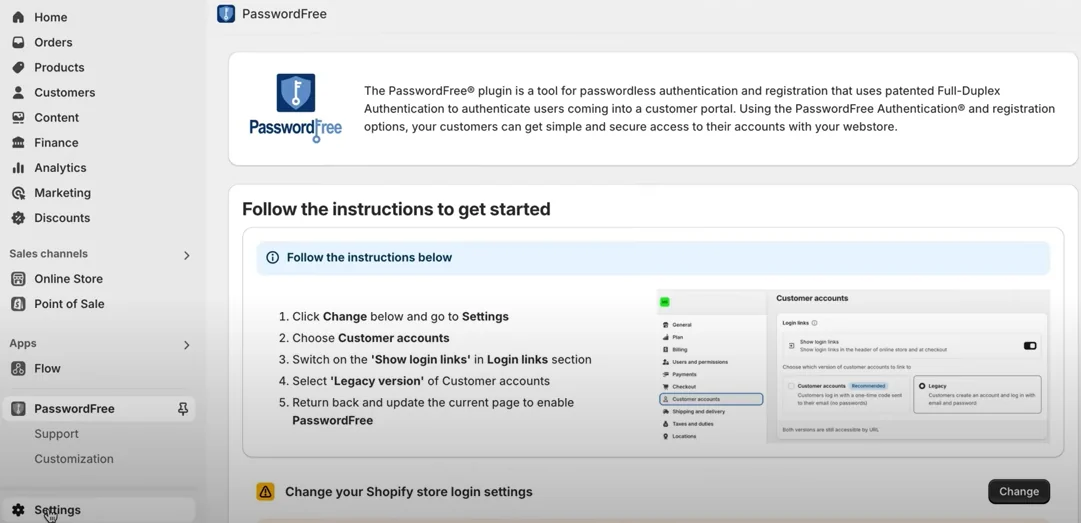The height and width of the screenshot is (523, 1081).
Task: Click the PasswordFree title in page header
Action: pos(284,14)
